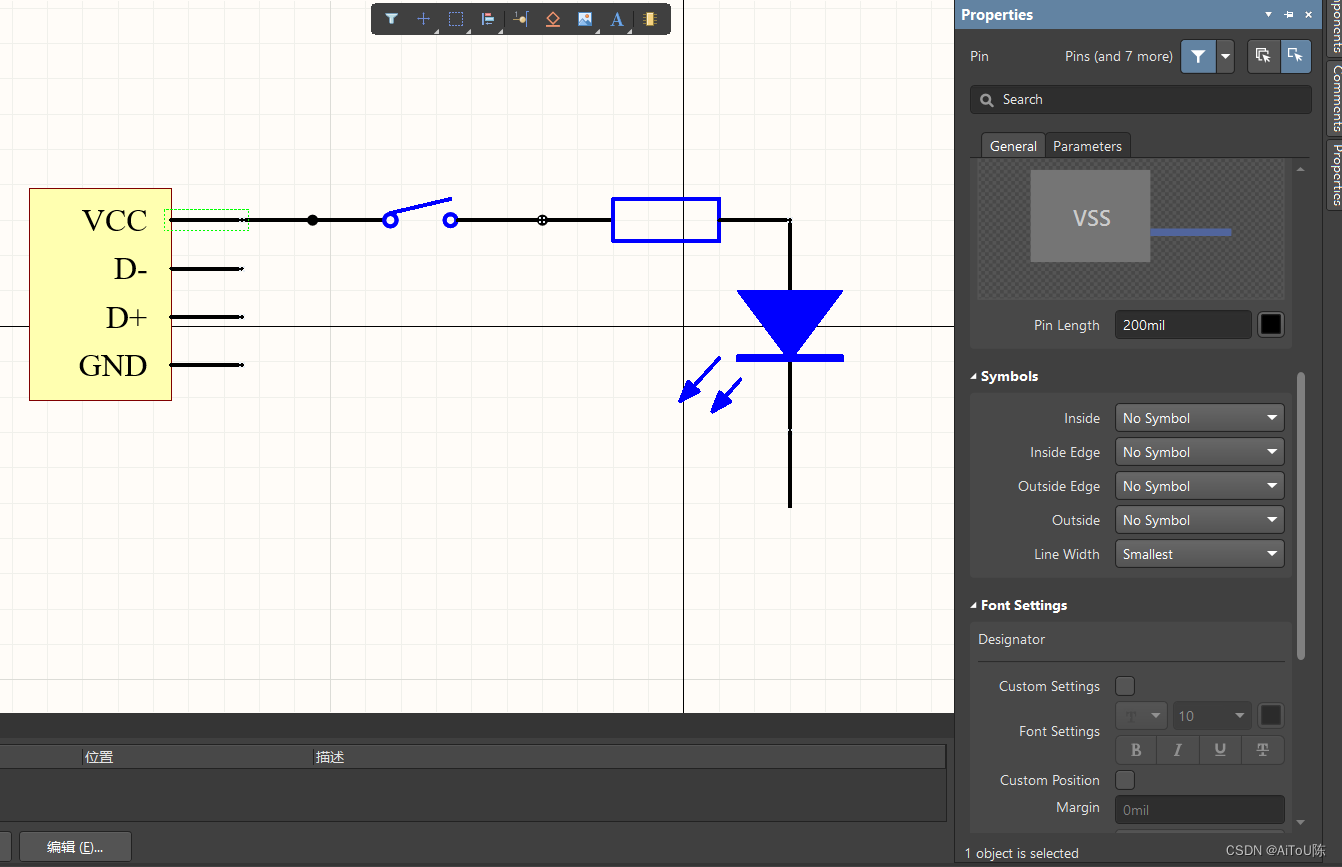Choose the Place Pin tool
1342x867 pixels.
tap(520, 19)
